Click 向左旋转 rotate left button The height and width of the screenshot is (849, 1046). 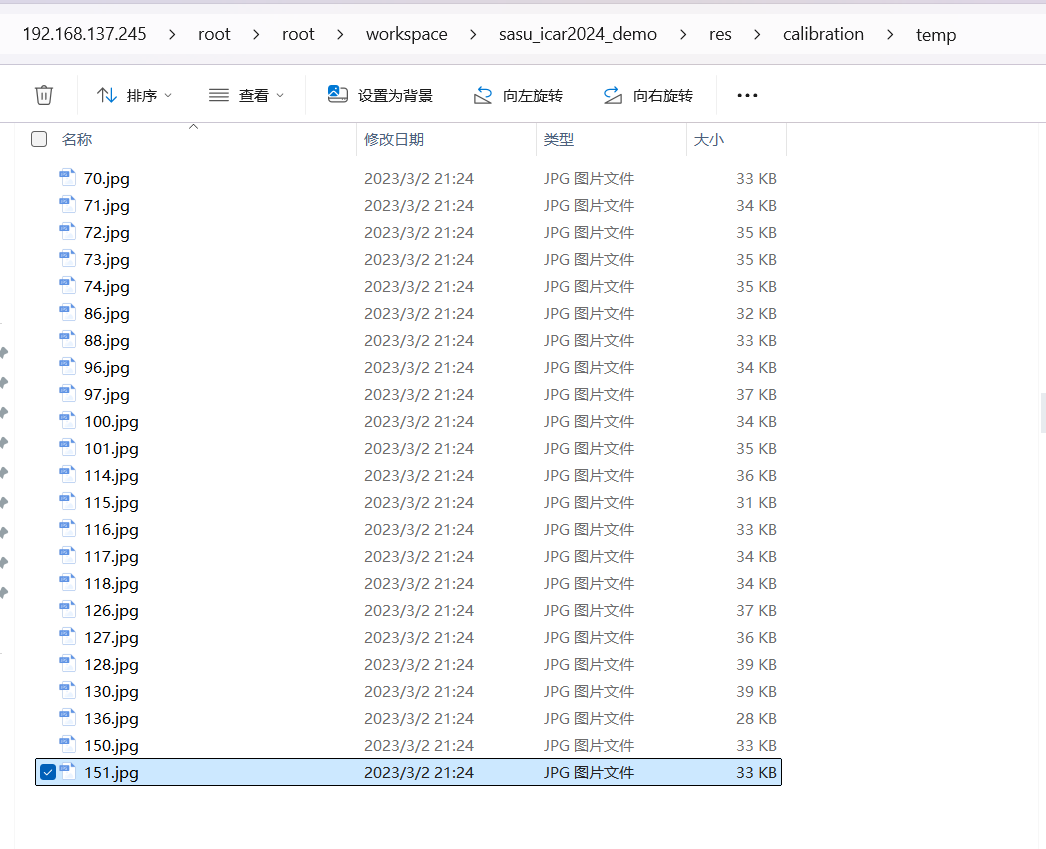click(x=518, y=95)
